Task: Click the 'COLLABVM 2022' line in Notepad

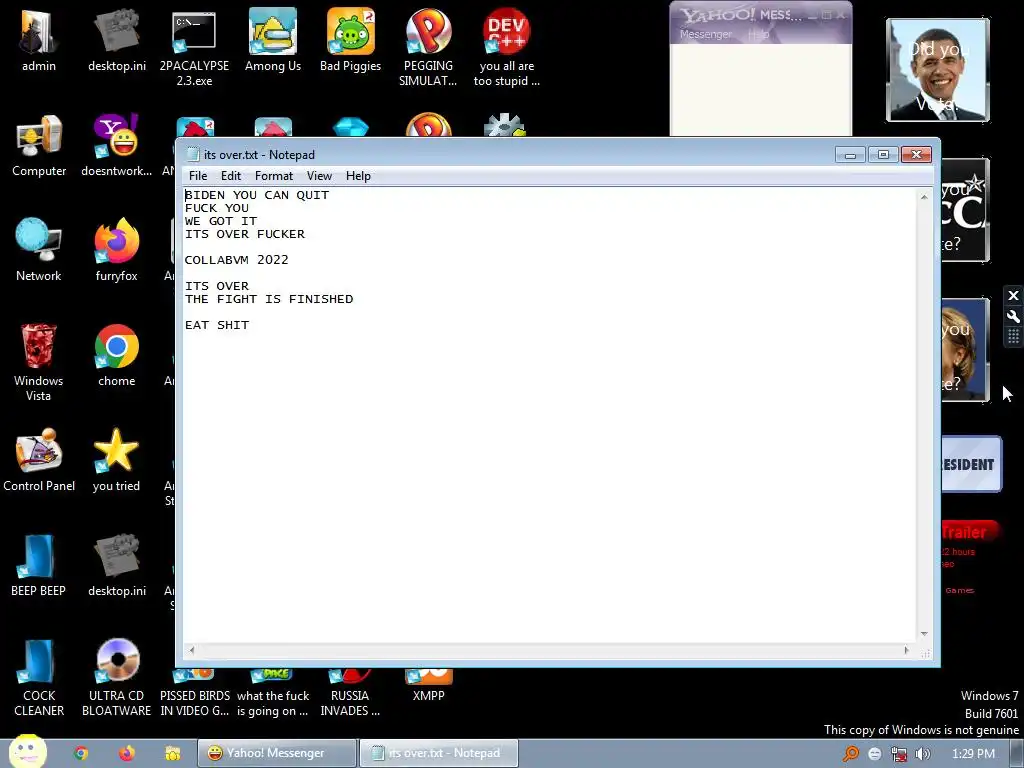Action: coord(236,260)
